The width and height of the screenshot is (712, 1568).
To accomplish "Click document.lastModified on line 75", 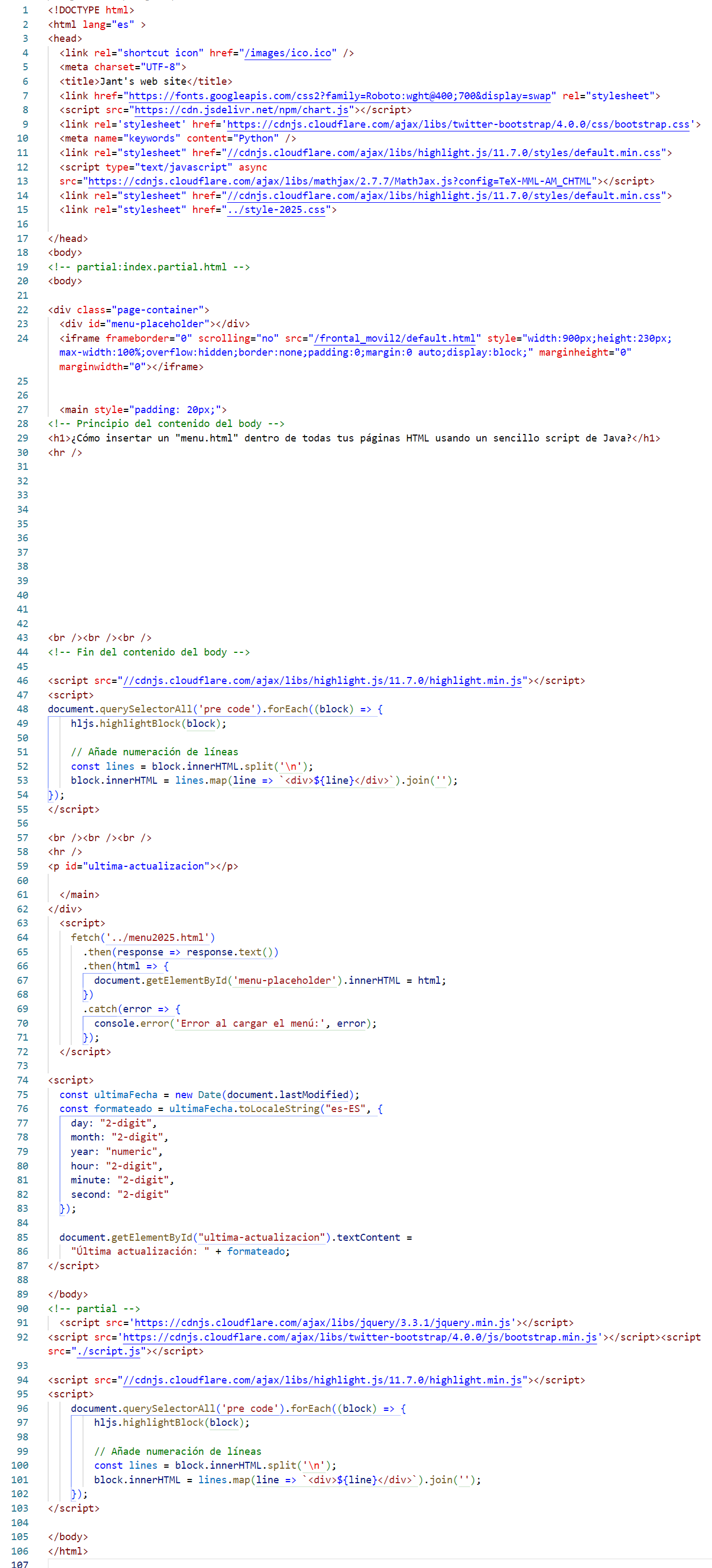I will (x=288, y=1094).
